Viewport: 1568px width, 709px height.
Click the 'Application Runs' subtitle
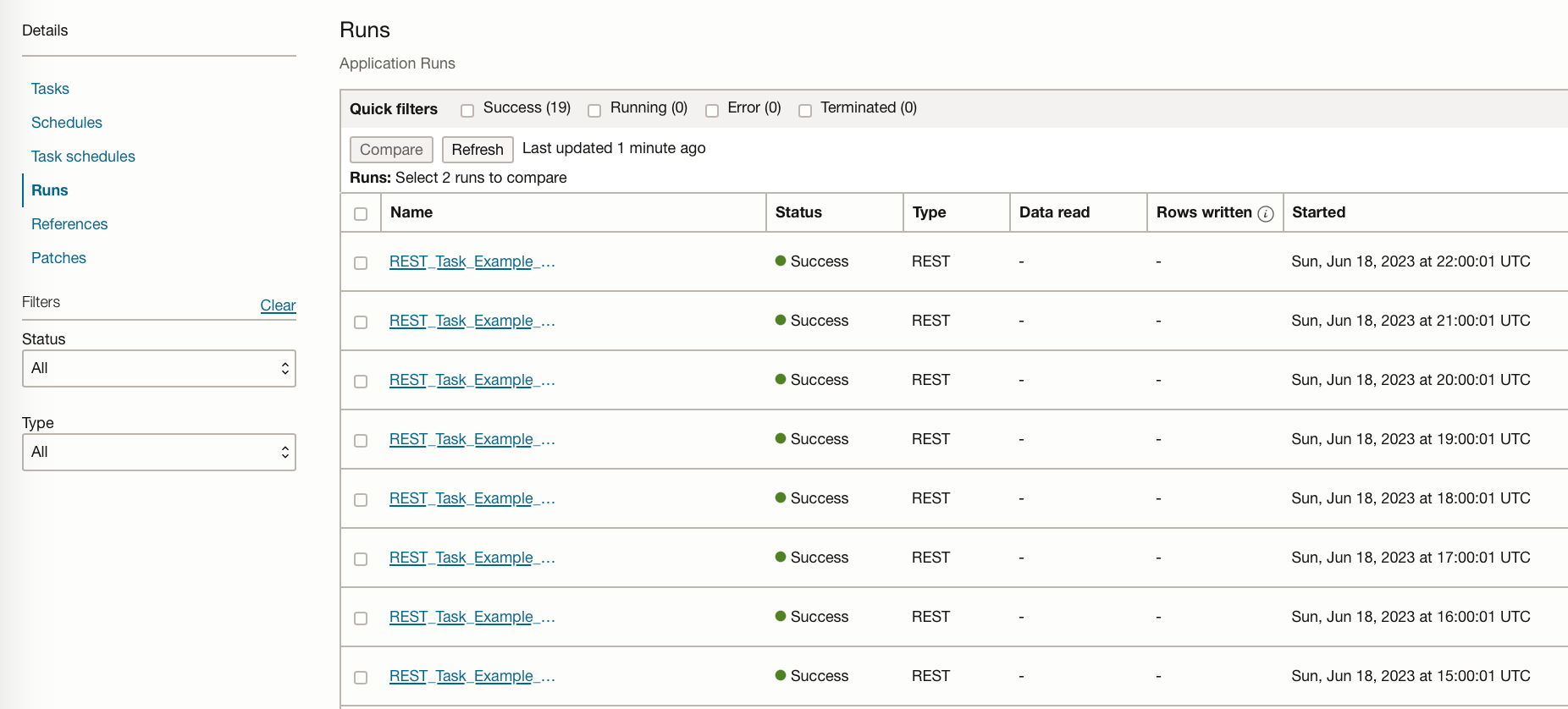(x=397, y=63)
